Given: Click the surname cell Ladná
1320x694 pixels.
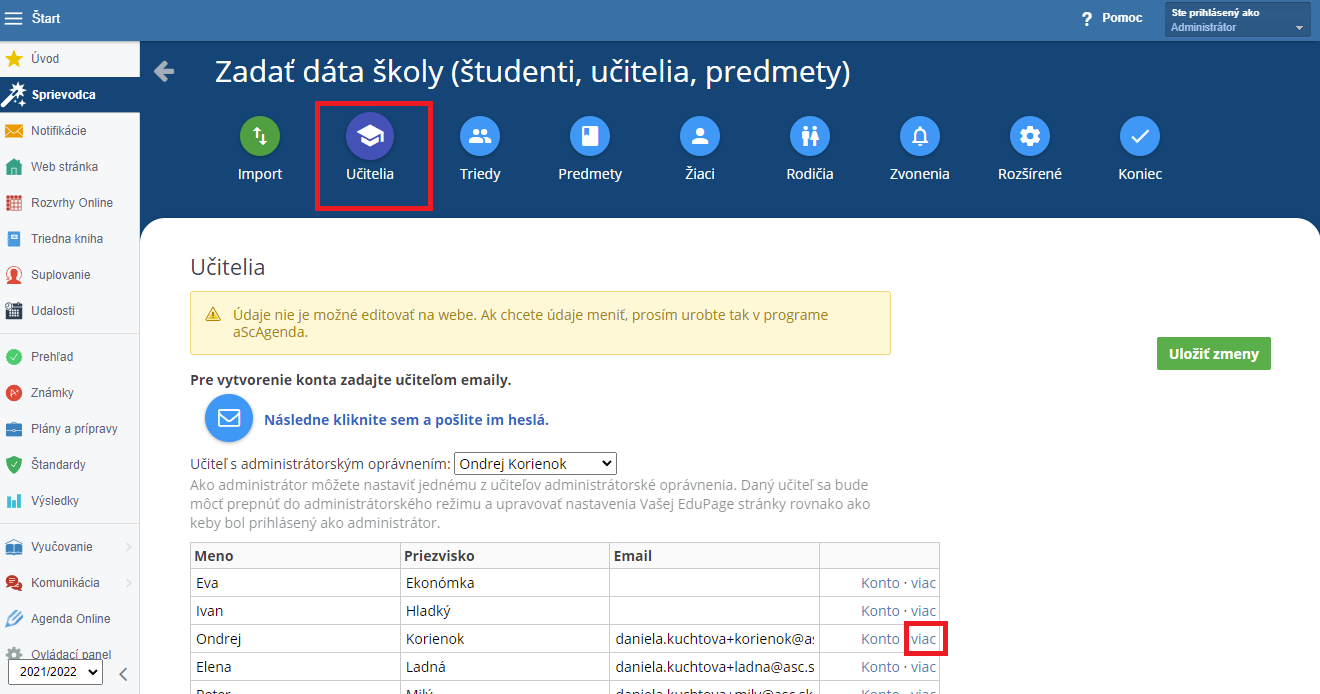Looking at the screenshot, I should coord(505,667).
